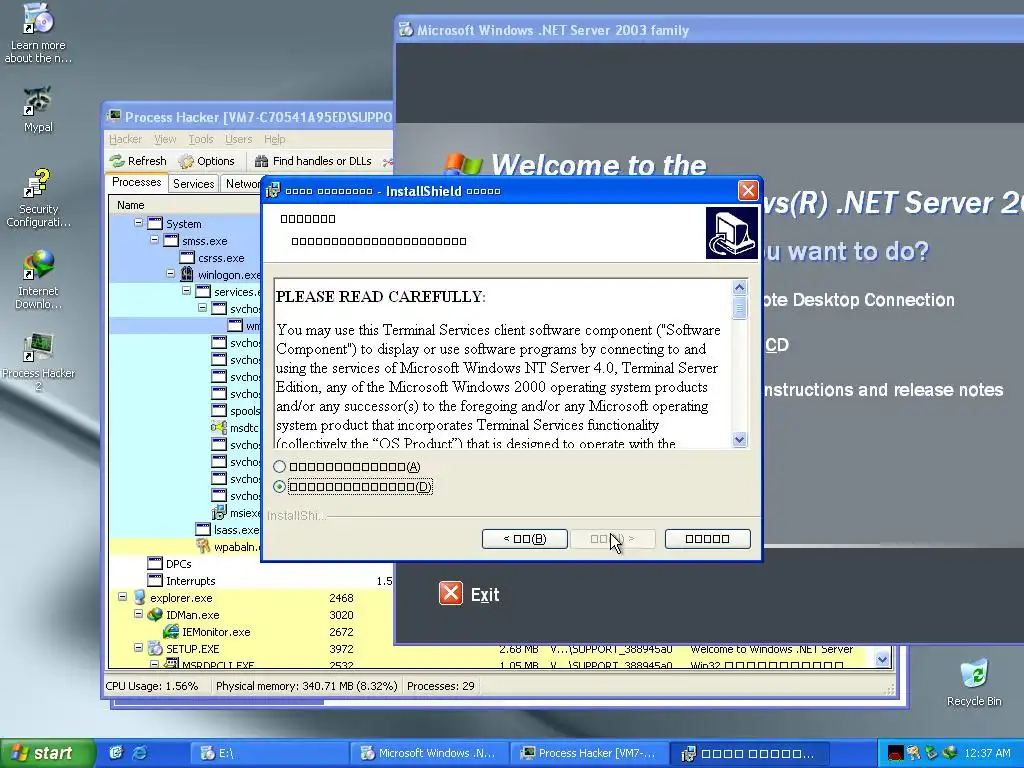Select the accept license radio button (A)
This screenshot has height=768, width=1024.
[x=280, y=466]
